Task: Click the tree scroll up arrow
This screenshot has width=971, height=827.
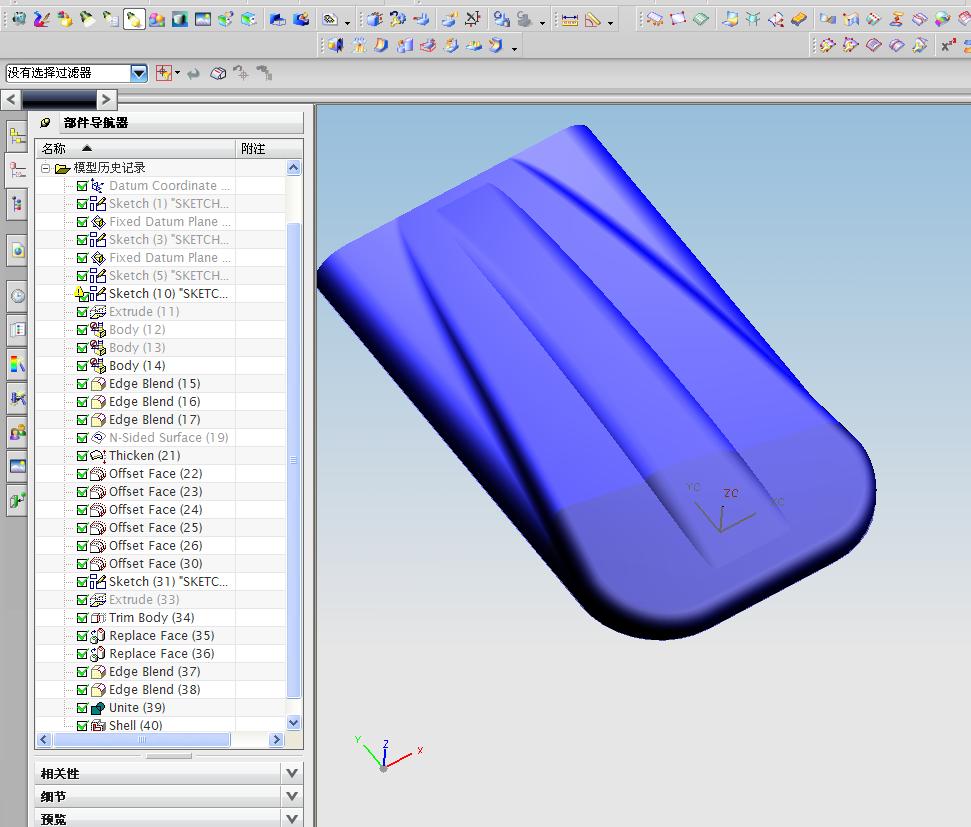Action: [294, 167]
